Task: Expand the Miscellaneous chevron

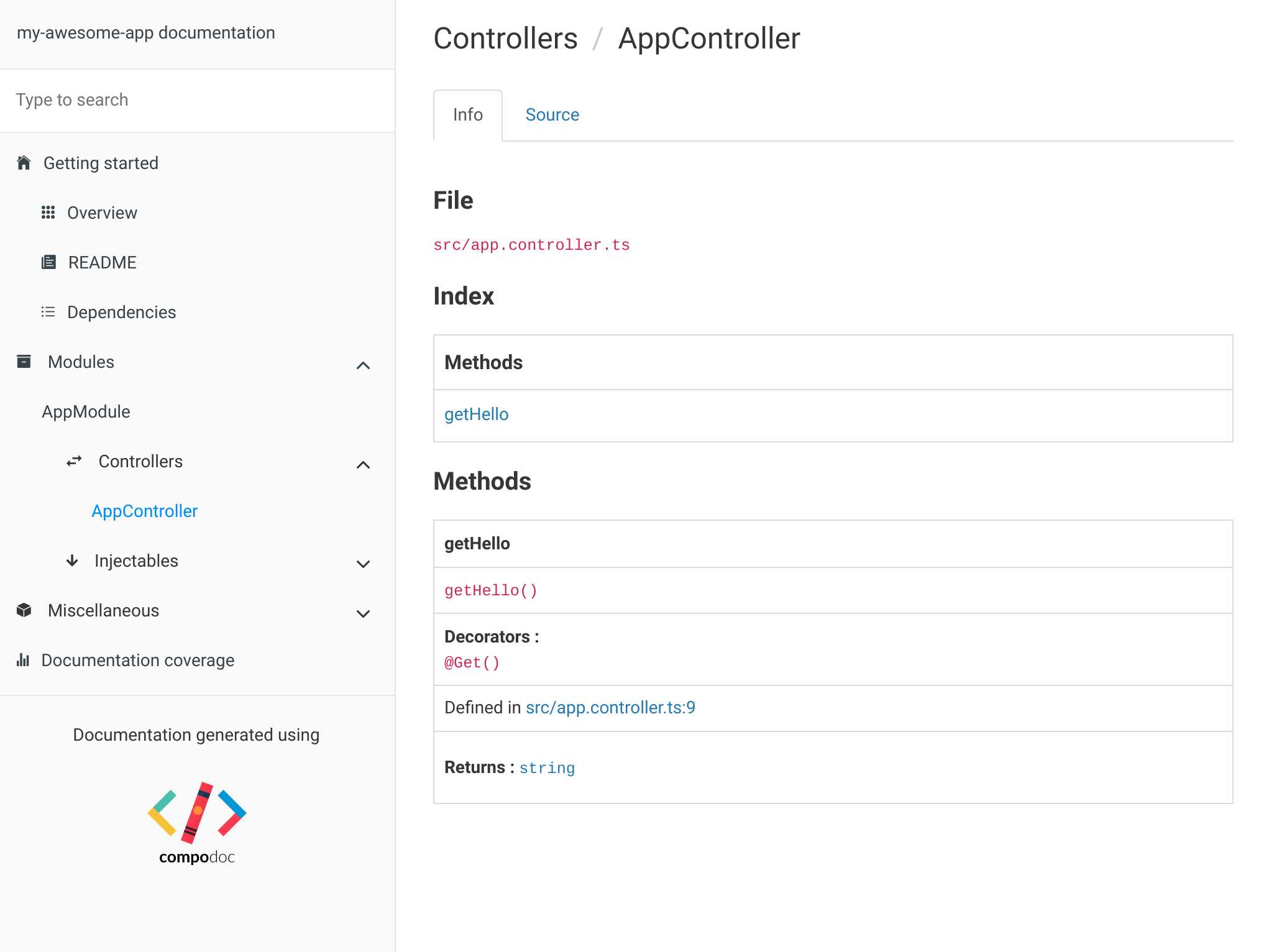Action: (363, 614)
